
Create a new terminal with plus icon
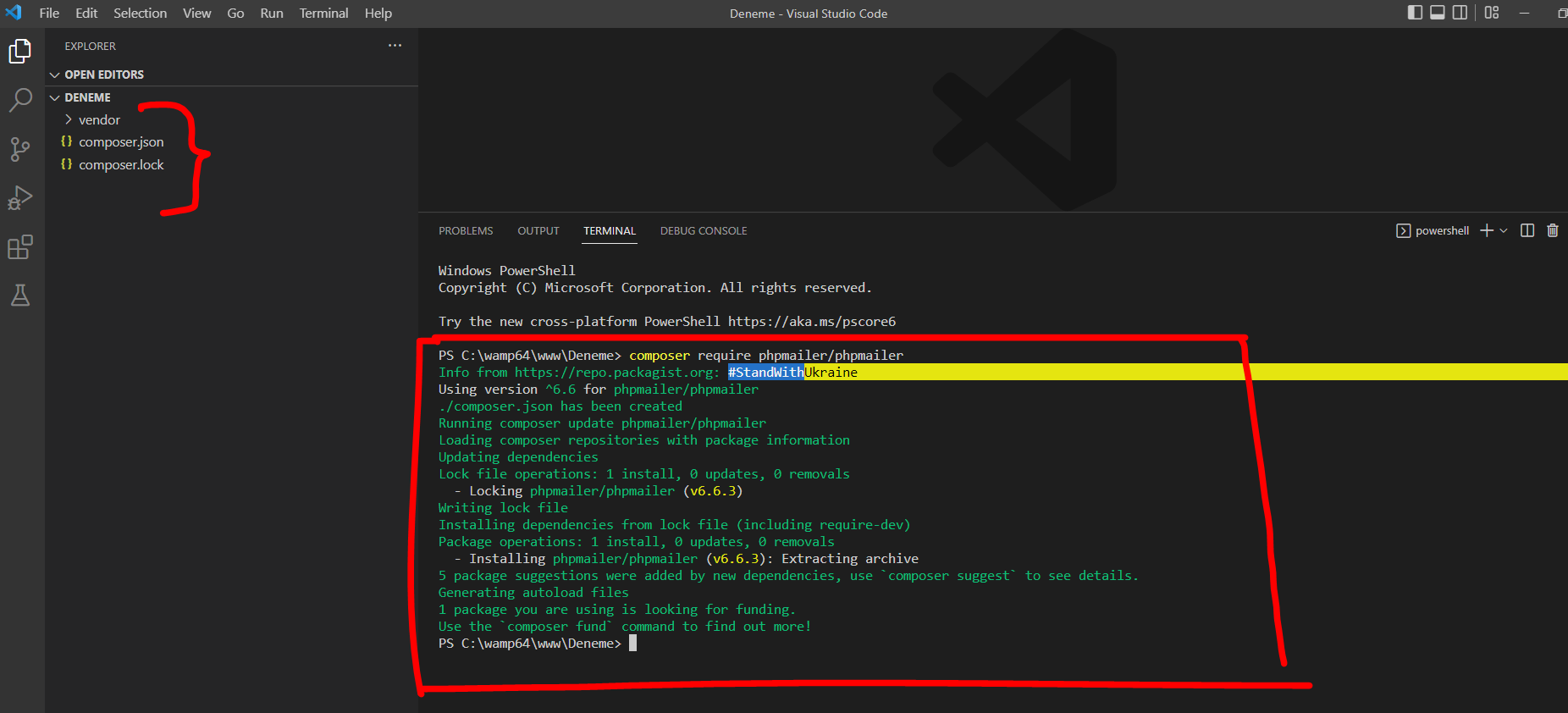(1487, 230)
